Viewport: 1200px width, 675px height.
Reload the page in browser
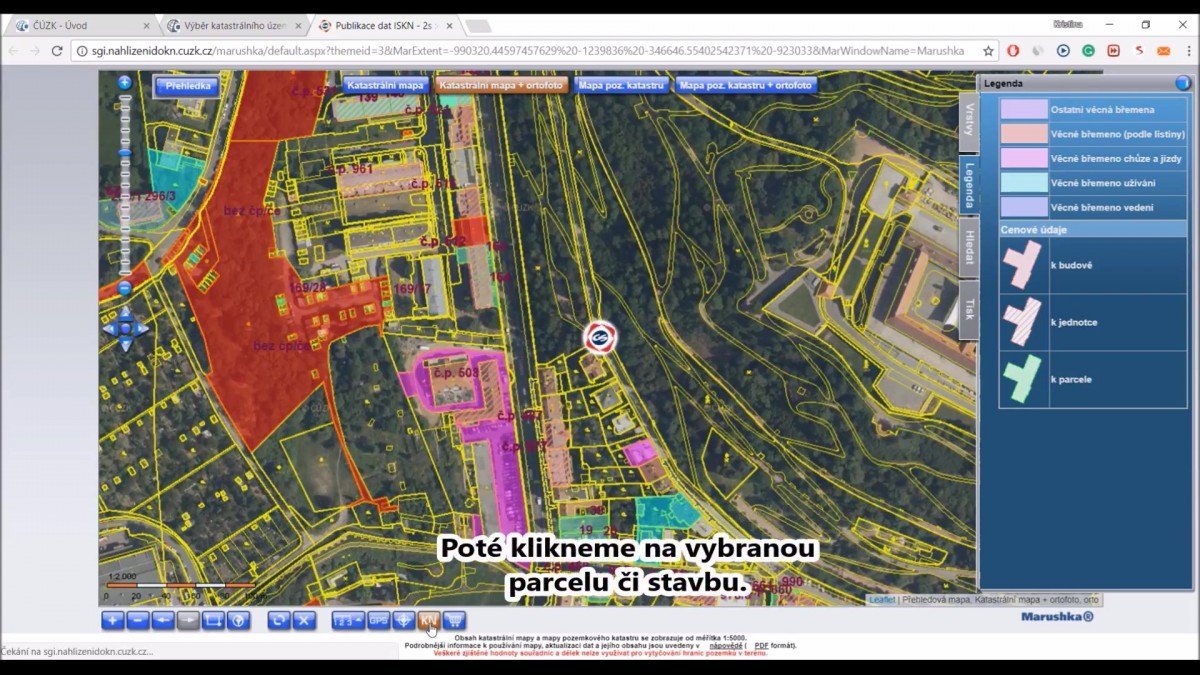point(57,50)
